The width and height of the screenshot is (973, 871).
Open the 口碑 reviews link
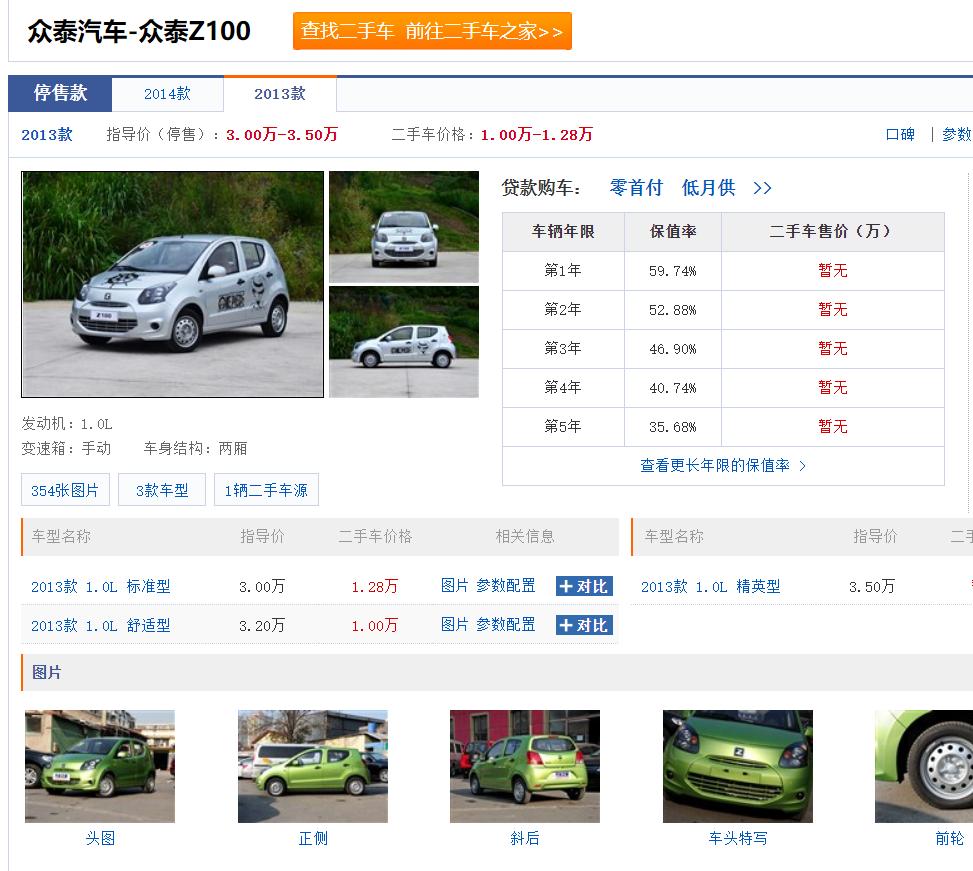point(899,134)
